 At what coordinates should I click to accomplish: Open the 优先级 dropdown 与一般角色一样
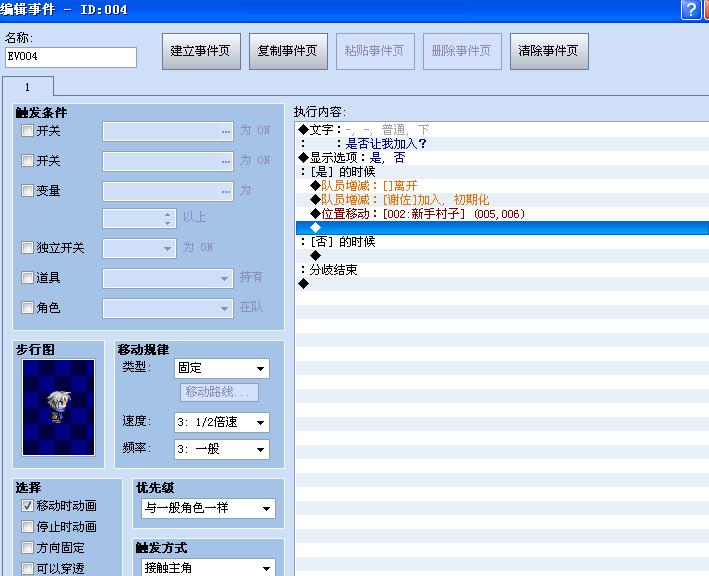coord(208,509)
